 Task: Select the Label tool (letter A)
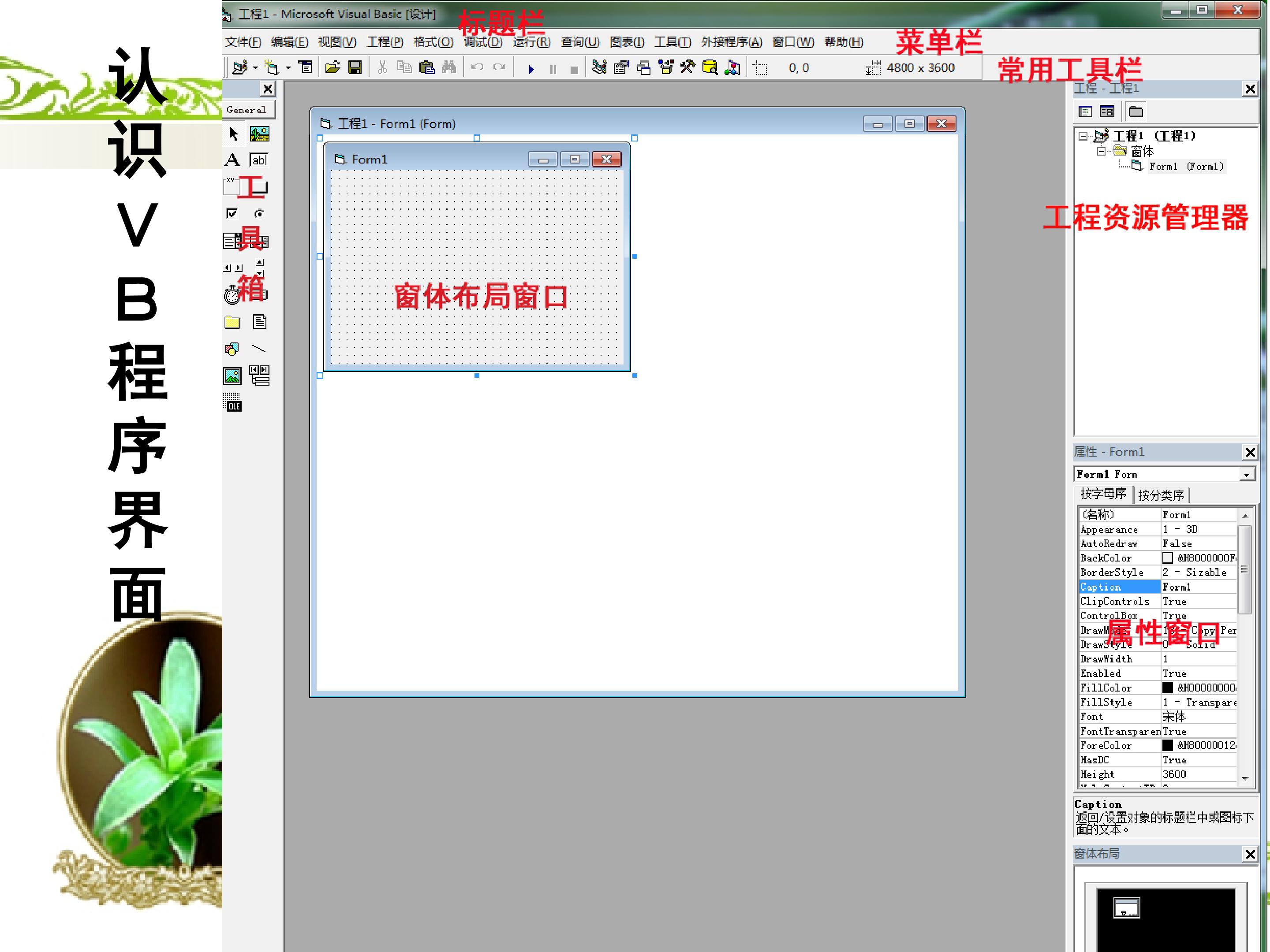(x=232, y=160)
